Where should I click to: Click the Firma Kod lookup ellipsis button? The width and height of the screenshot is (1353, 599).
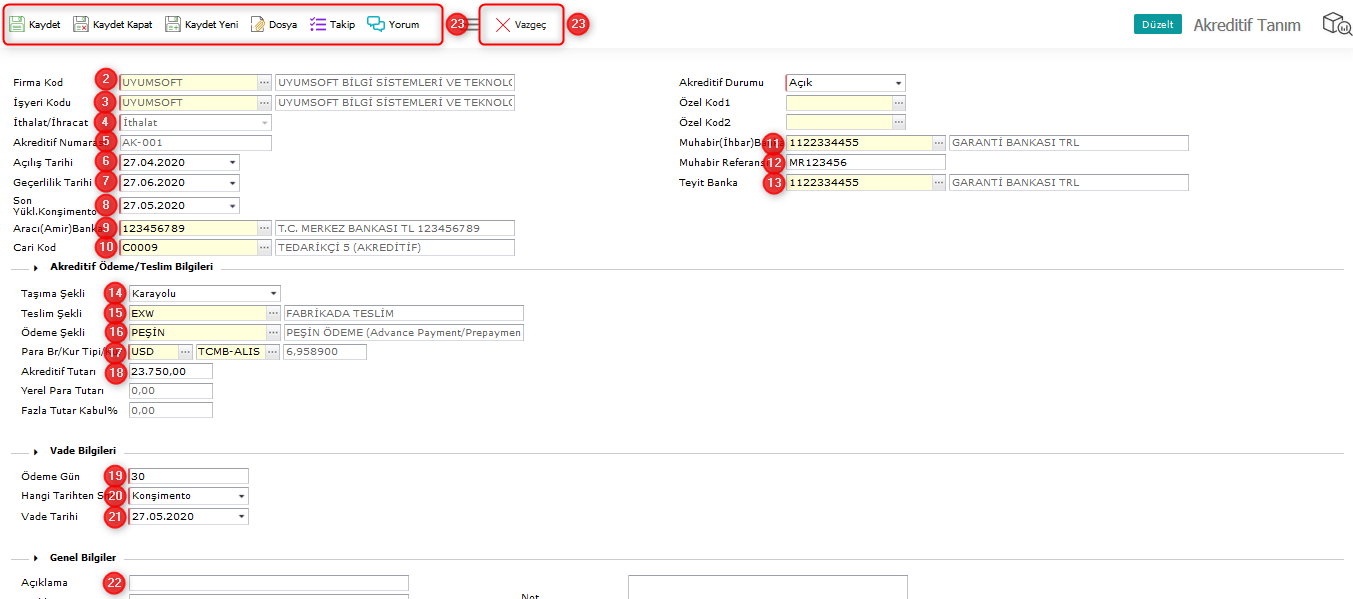264,82
